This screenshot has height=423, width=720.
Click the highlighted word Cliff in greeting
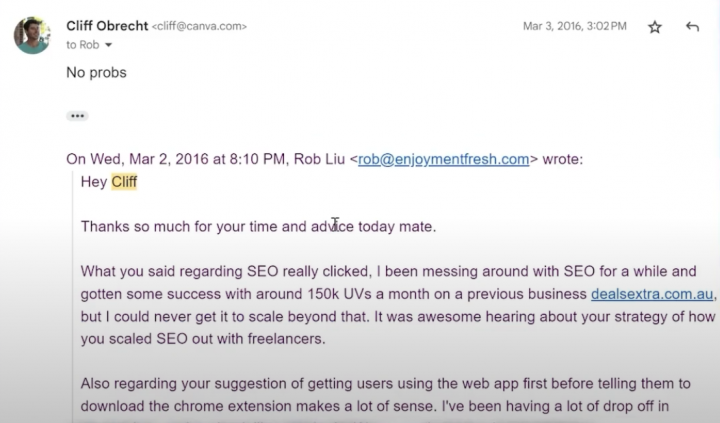click(124, 182)
